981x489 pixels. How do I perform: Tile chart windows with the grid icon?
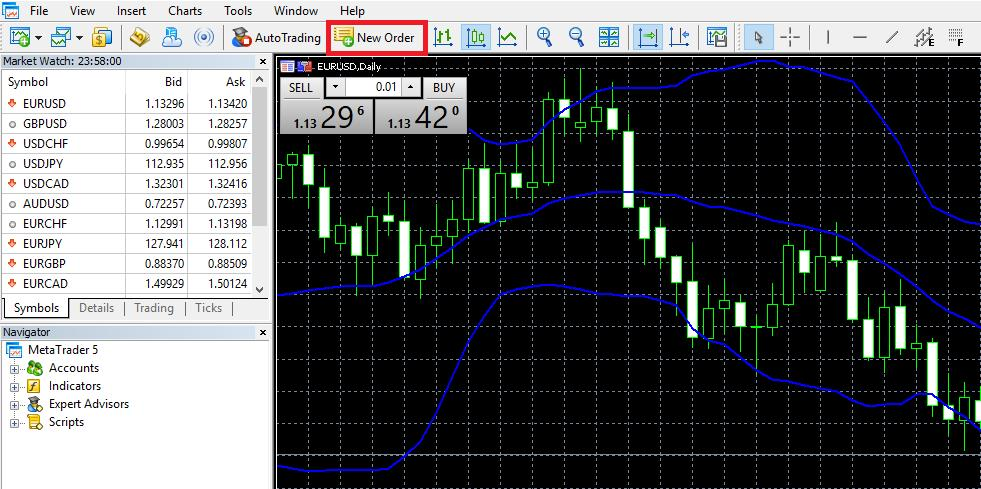[x=609, y=38]
